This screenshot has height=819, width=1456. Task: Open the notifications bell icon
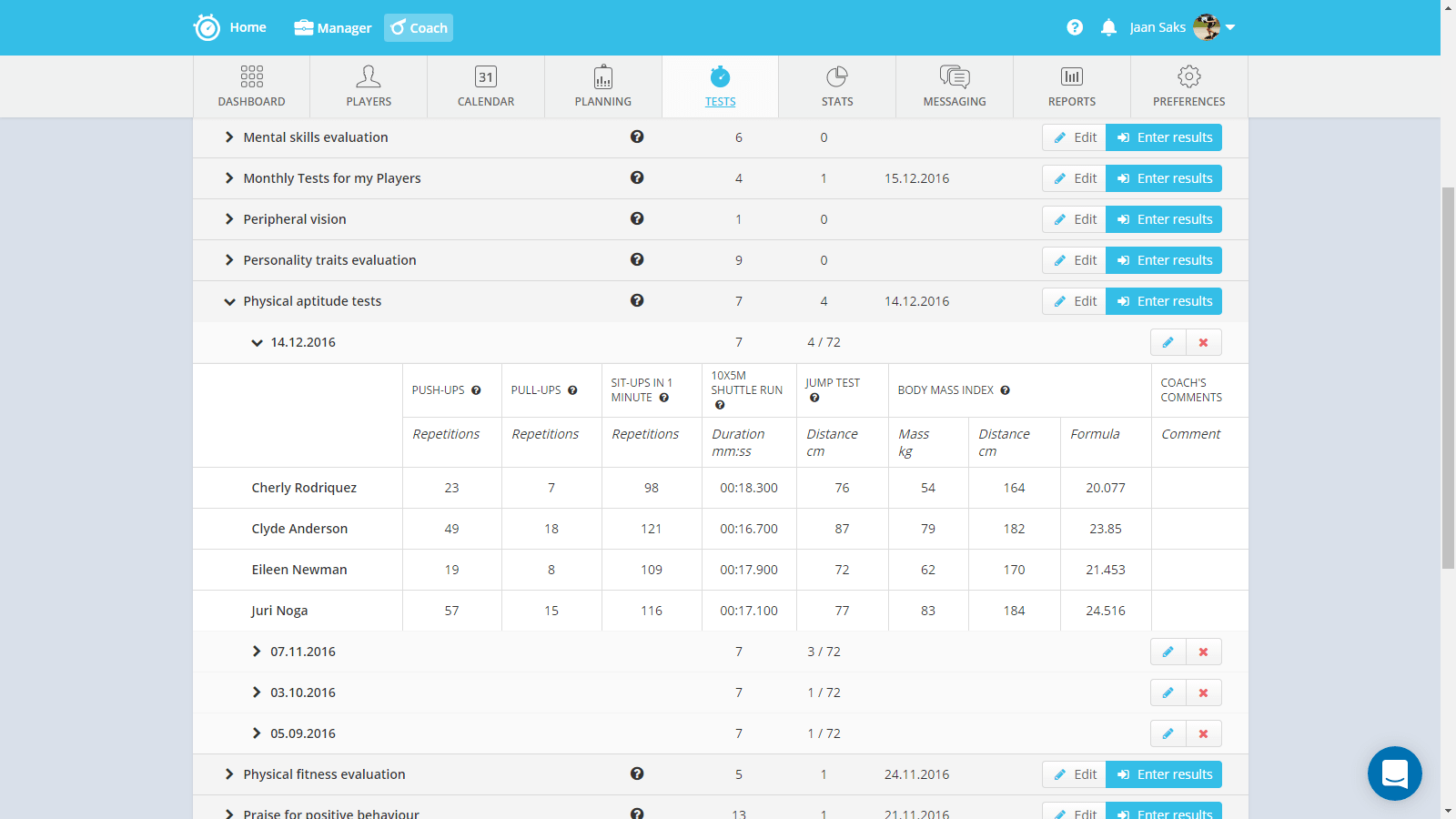coord(1108,27)
